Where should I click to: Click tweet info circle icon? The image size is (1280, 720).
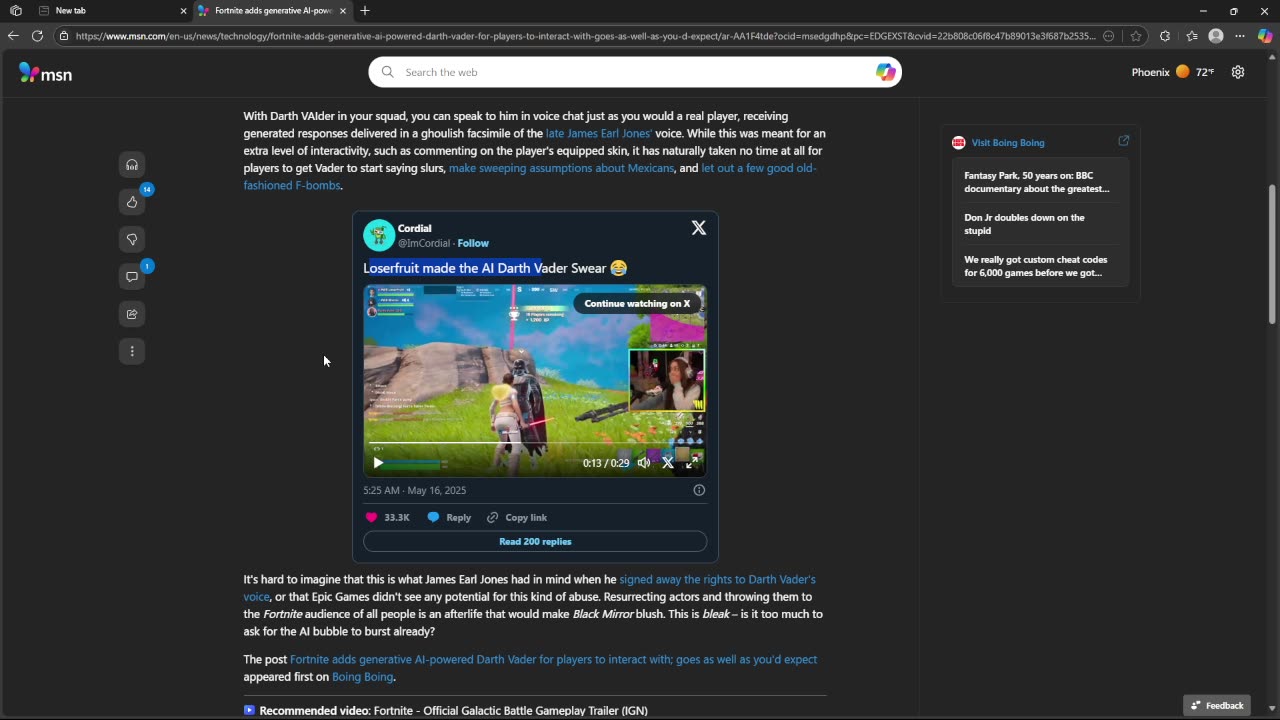[699, 490]
